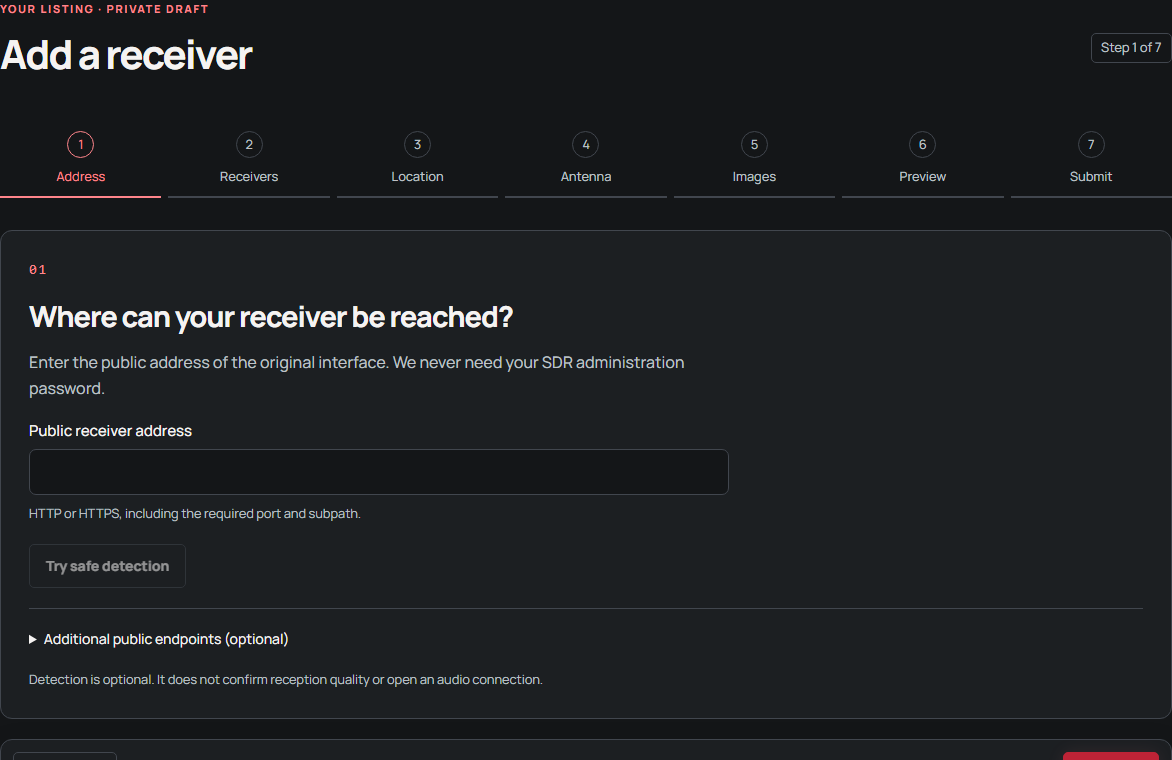1172x760 pixels.
Task: Click the 'HTTP or HTTPS' hint text
Action: [x=194, y=513]
